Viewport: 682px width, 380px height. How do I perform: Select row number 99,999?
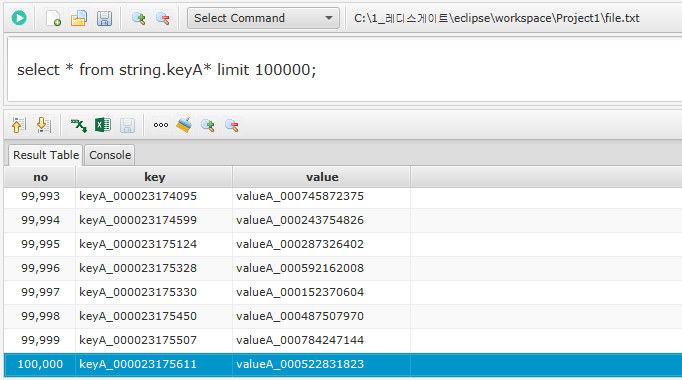pos(40,340)
